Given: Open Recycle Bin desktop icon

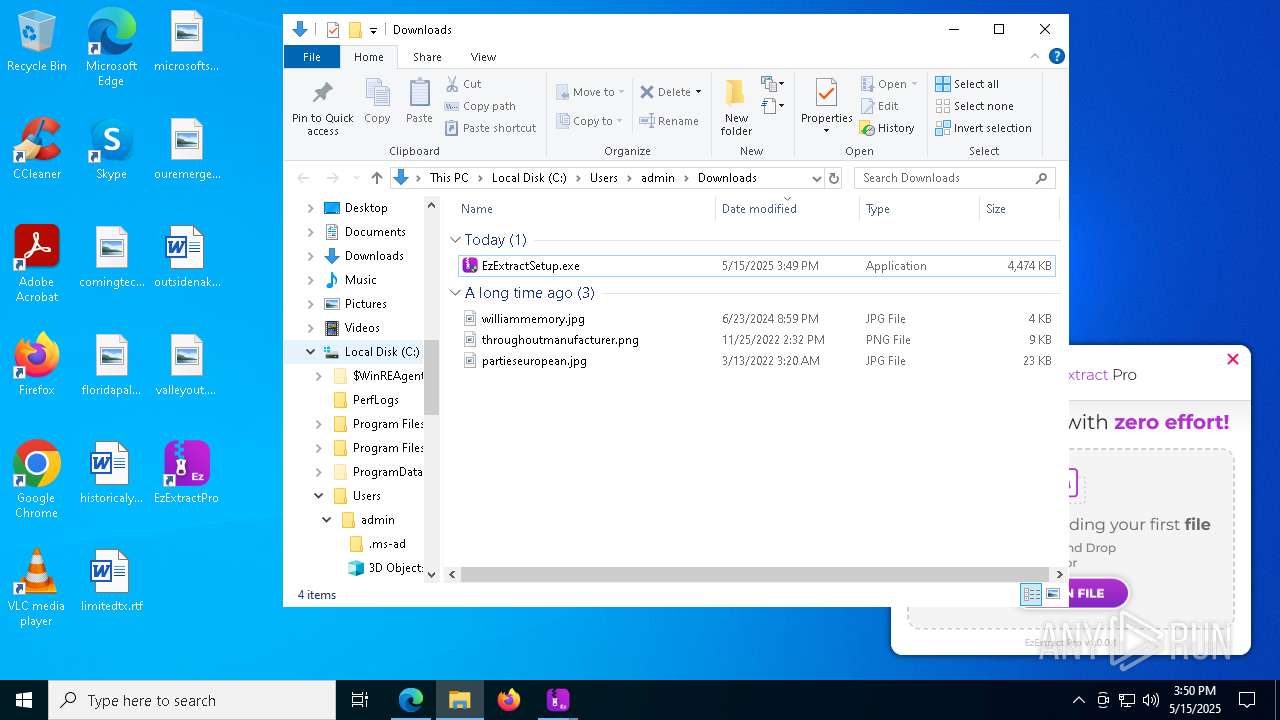Looking at the screenshot, I should pyautogui.click(x=37, y=43).
